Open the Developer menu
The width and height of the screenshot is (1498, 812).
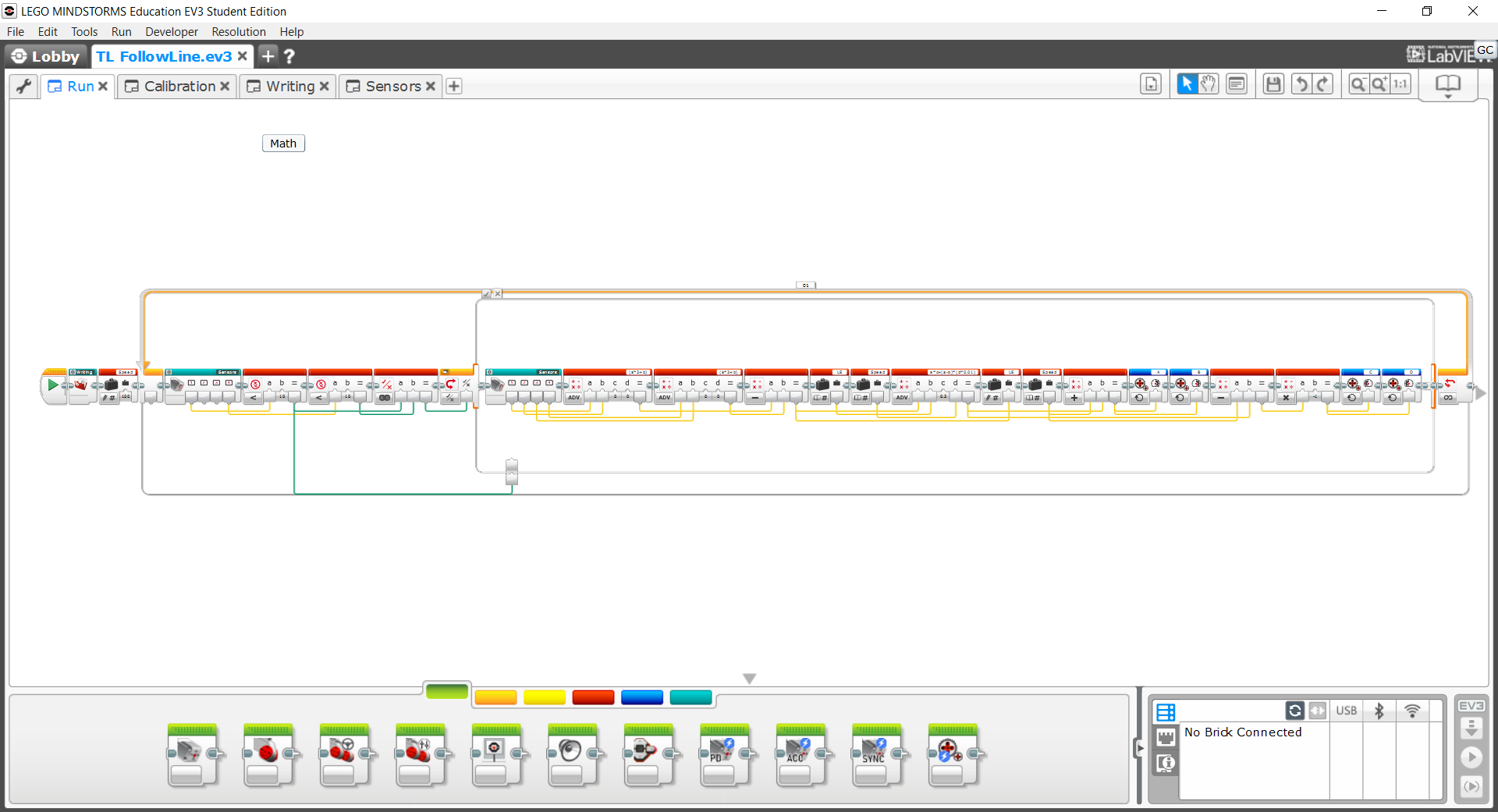pyautogui.click(x=172, y=32)
